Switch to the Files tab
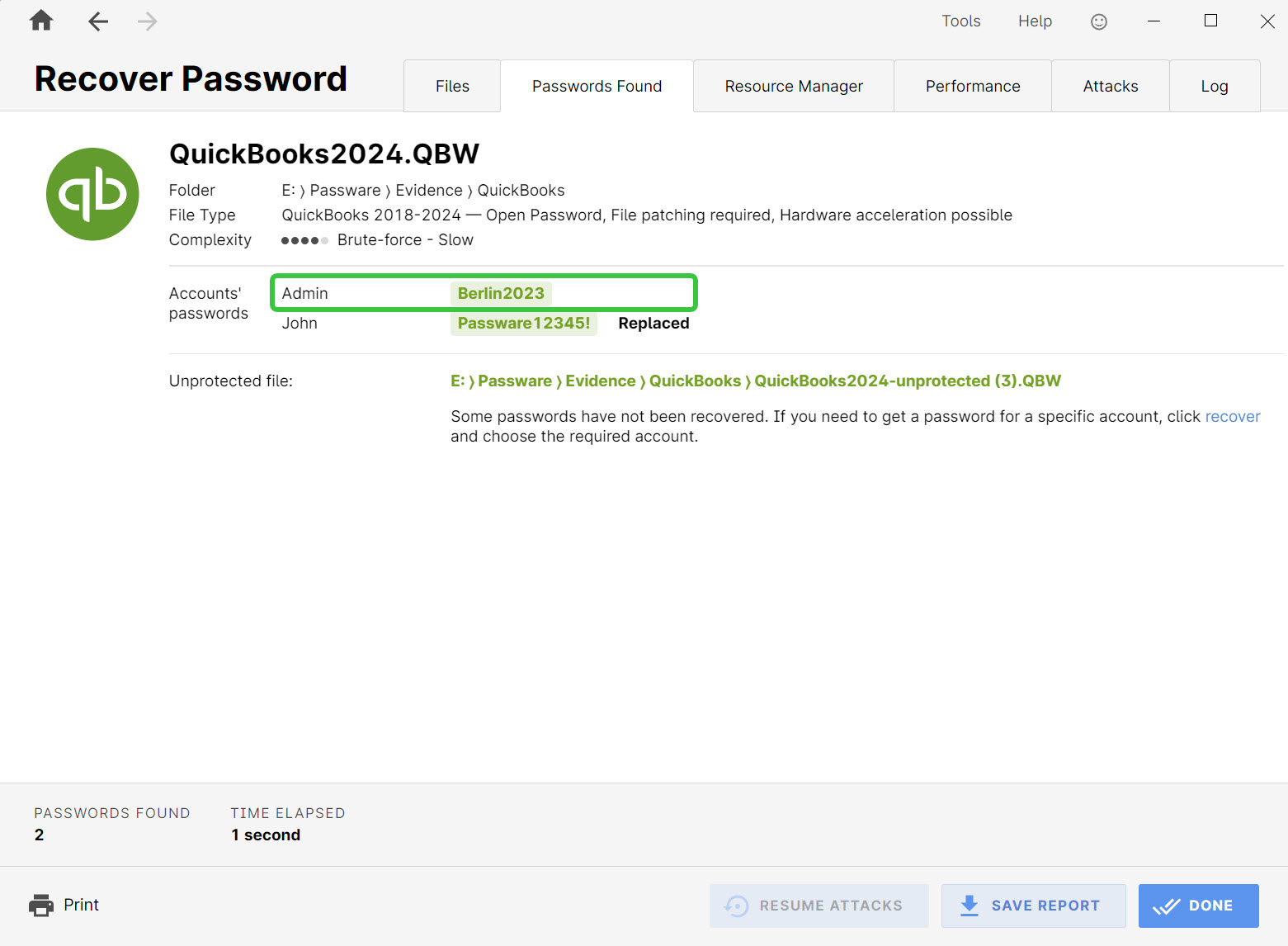 (451, 85)
